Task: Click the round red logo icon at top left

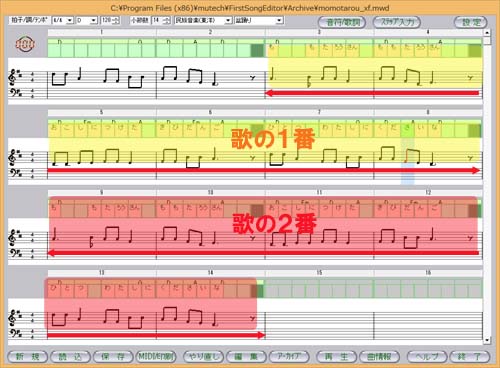Action: point(25,44)
